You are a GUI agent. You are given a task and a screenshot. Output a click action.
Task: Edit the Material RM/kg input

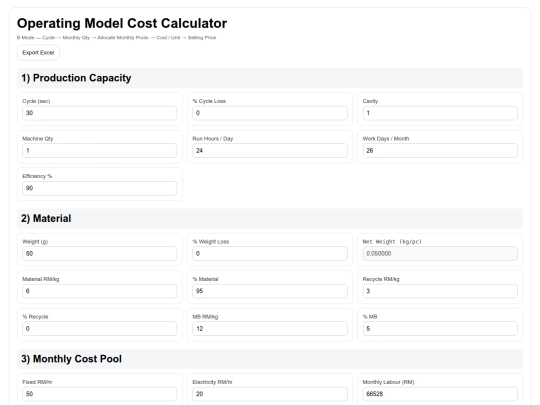pos(100,291)
